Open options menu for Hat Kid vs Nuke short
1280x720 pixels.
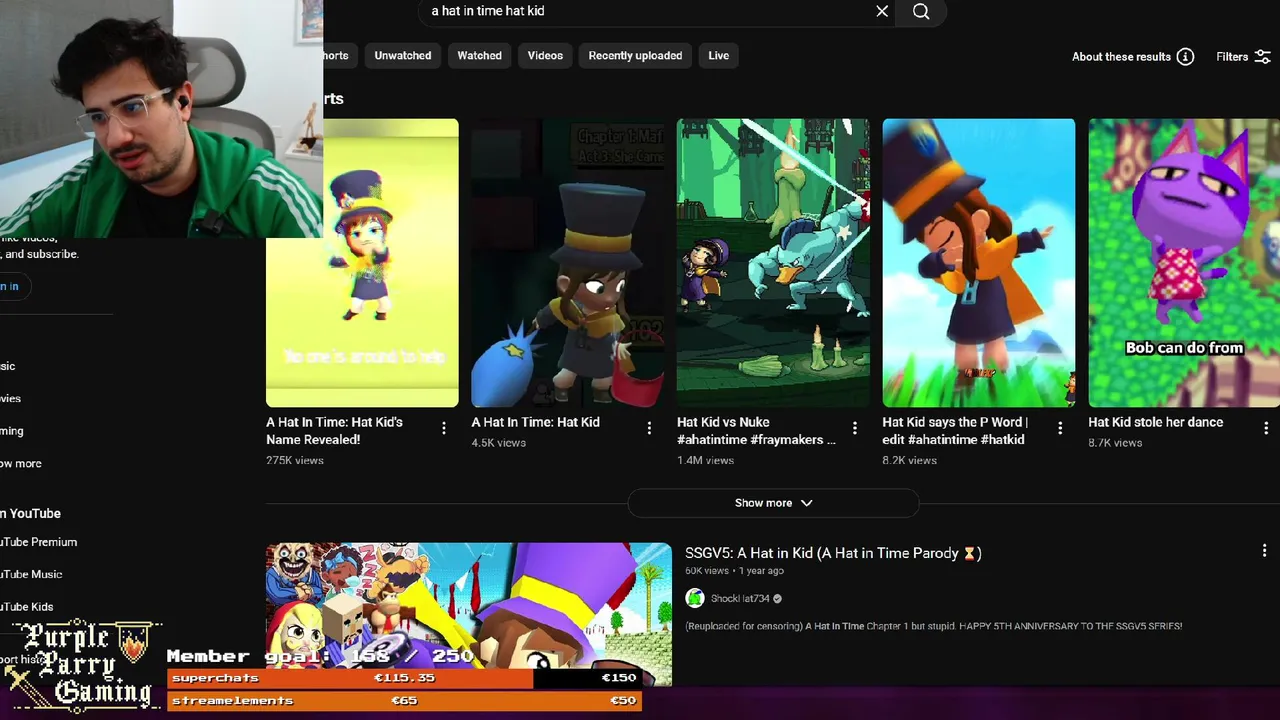pos(855,428)
